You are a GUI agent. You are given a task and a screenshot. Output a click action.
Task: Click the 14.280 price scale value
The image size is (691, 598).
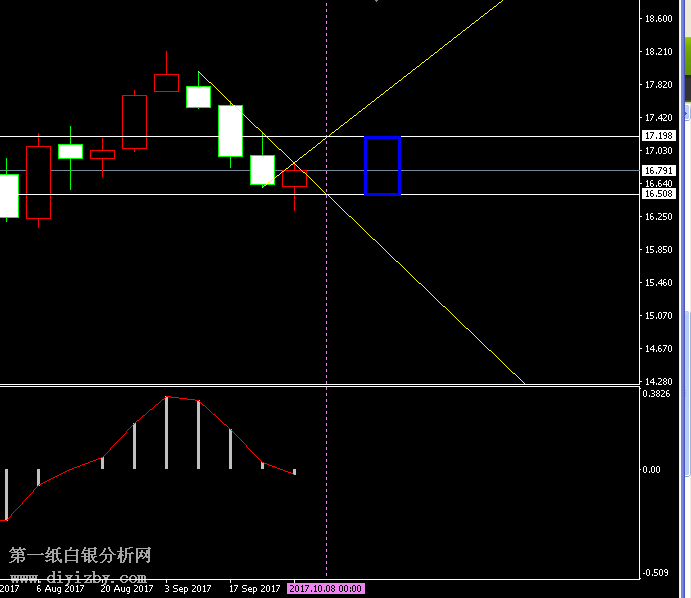(x=658, y=381)
